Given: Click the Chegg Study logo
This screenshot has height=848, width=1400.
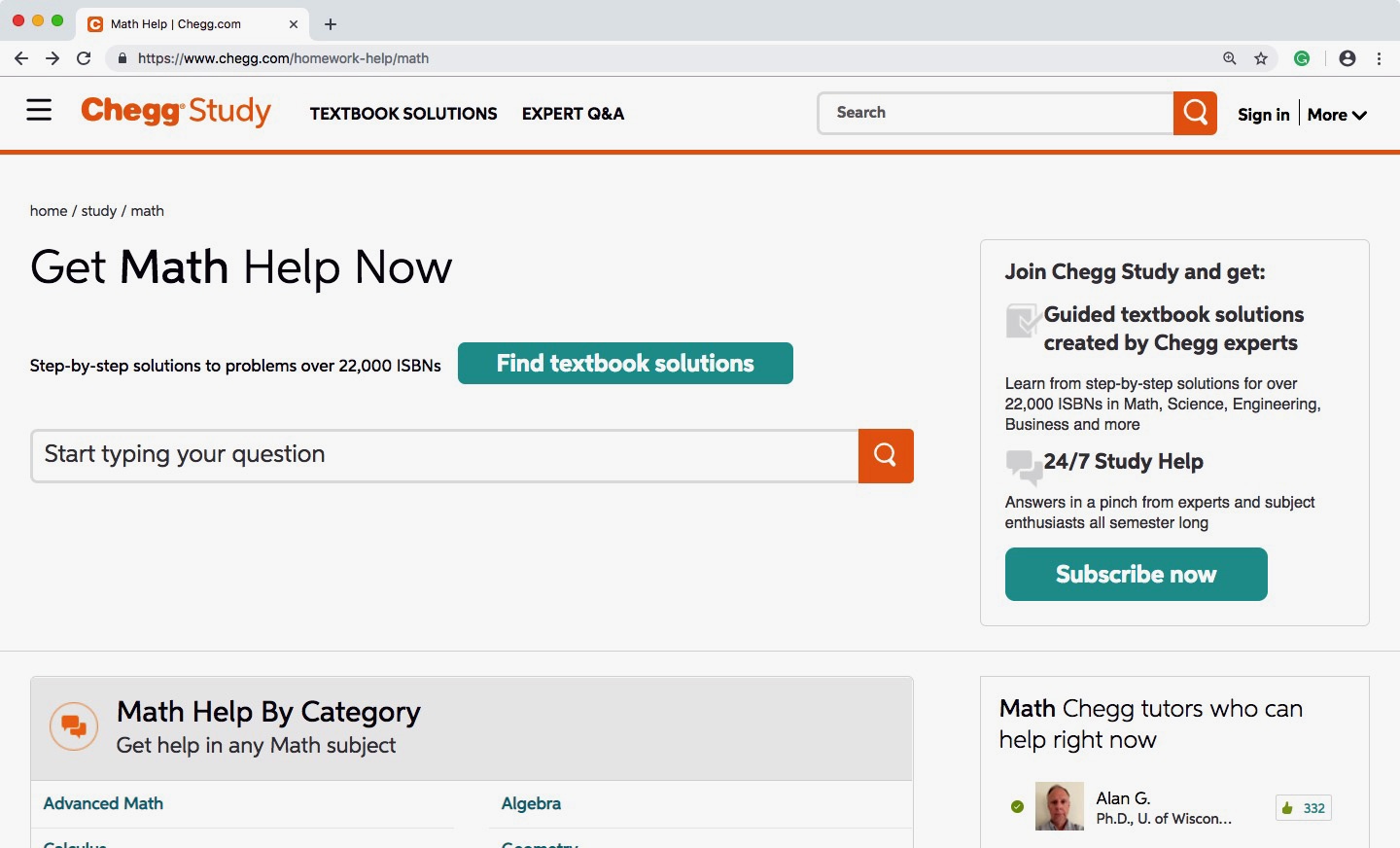Looking at the screenshot, I should pos(176,112).
